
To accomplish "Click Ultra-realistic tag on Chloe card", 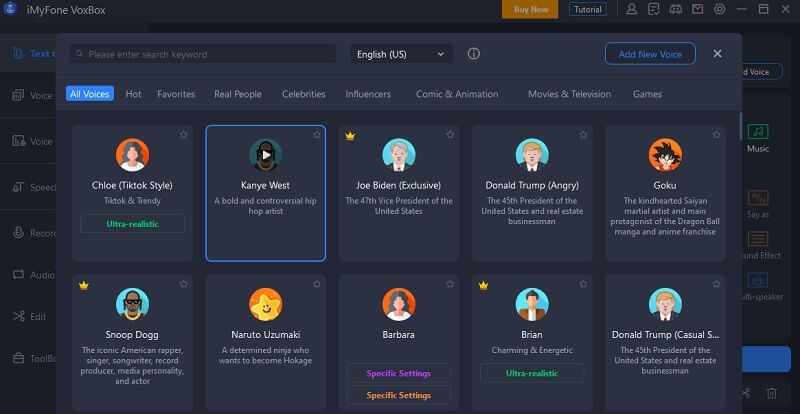I will 133,224.
